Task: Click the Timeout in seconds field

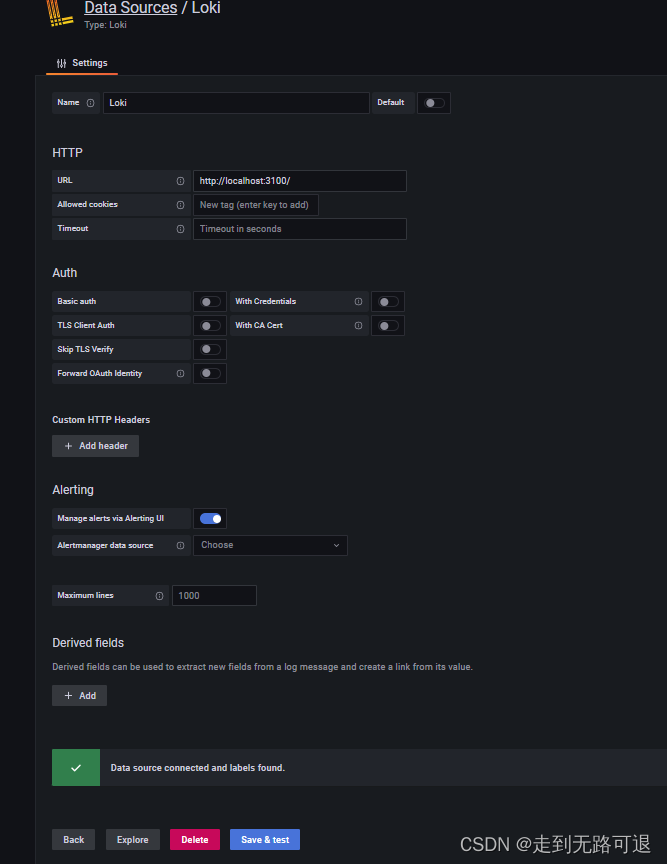Action: pyautogui.click(x=300, y=229)
